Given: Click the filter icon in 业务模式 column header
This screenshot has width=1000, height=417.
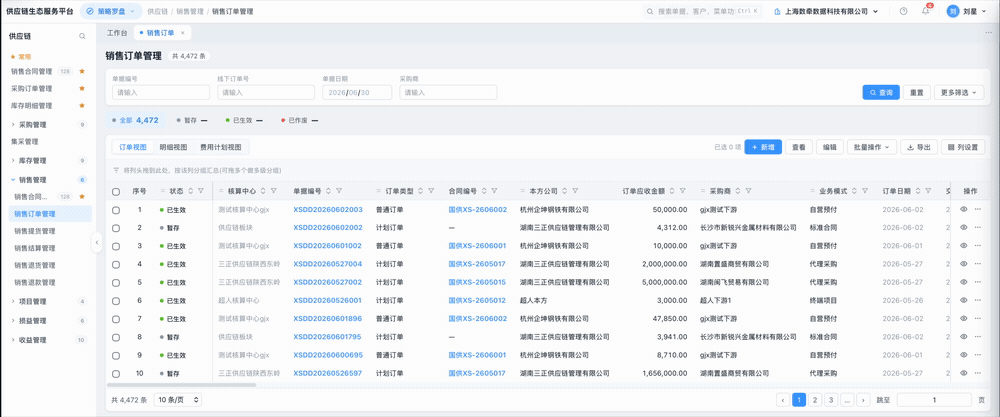Looking at the screenshot, I should pos(866,191).
